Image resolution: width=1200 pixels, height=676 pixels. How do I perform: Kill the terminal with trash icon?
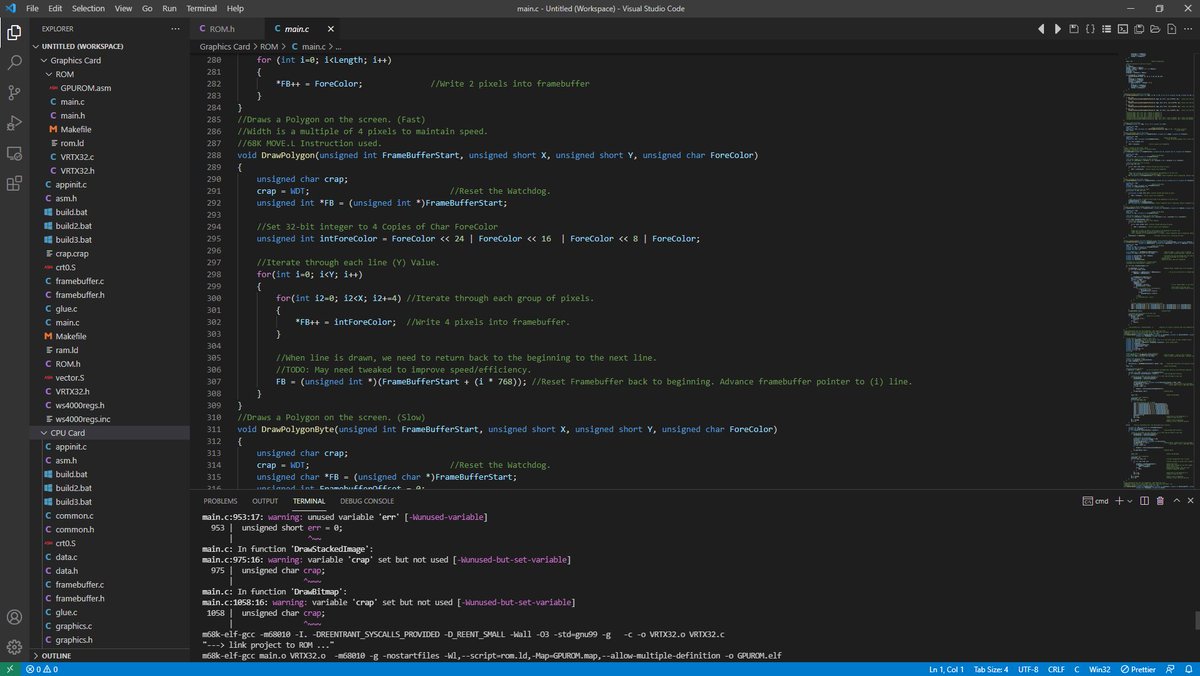(x=1160, y=500)
